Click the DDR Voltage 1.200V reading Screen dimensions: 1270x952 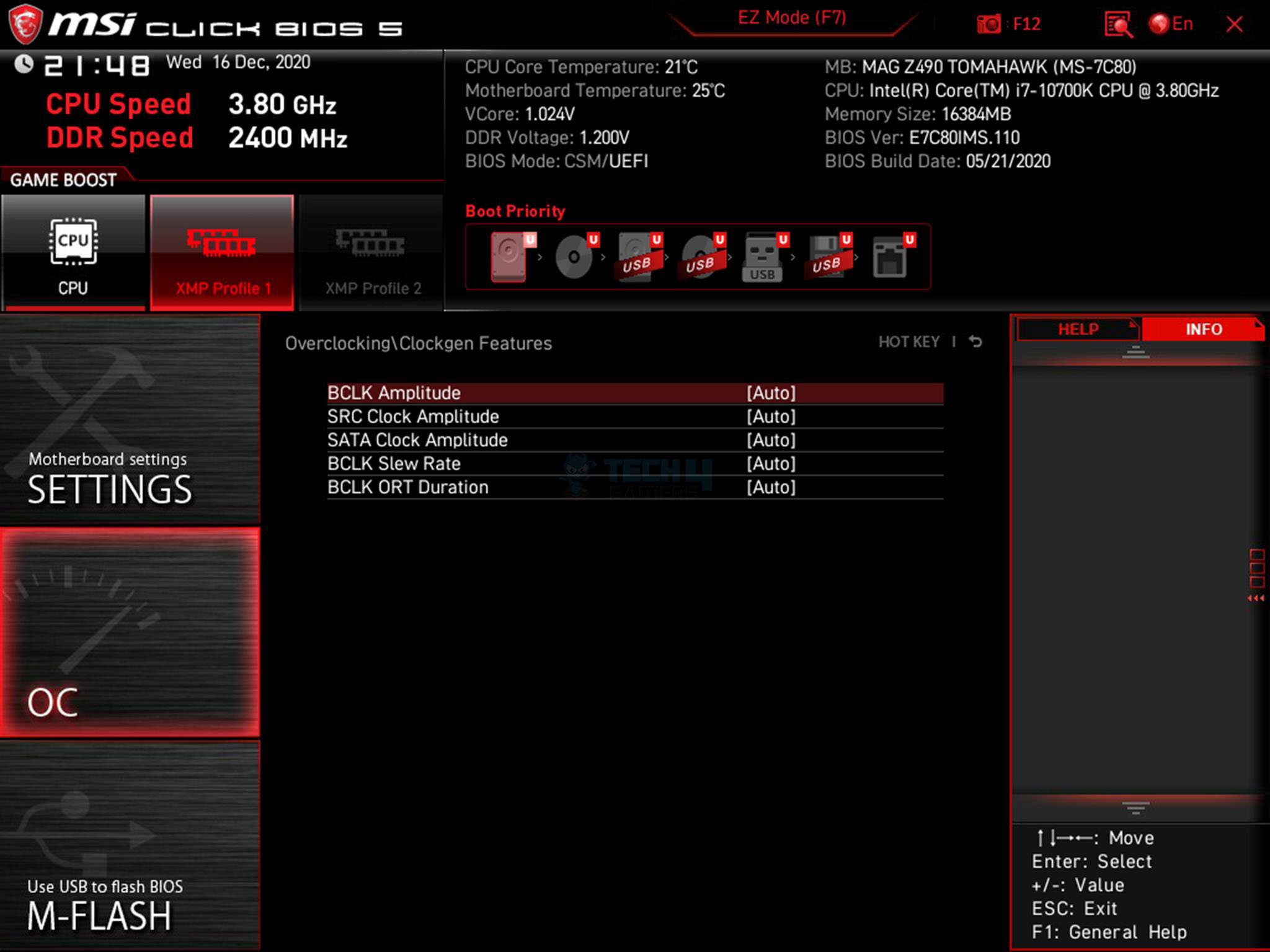547,138
